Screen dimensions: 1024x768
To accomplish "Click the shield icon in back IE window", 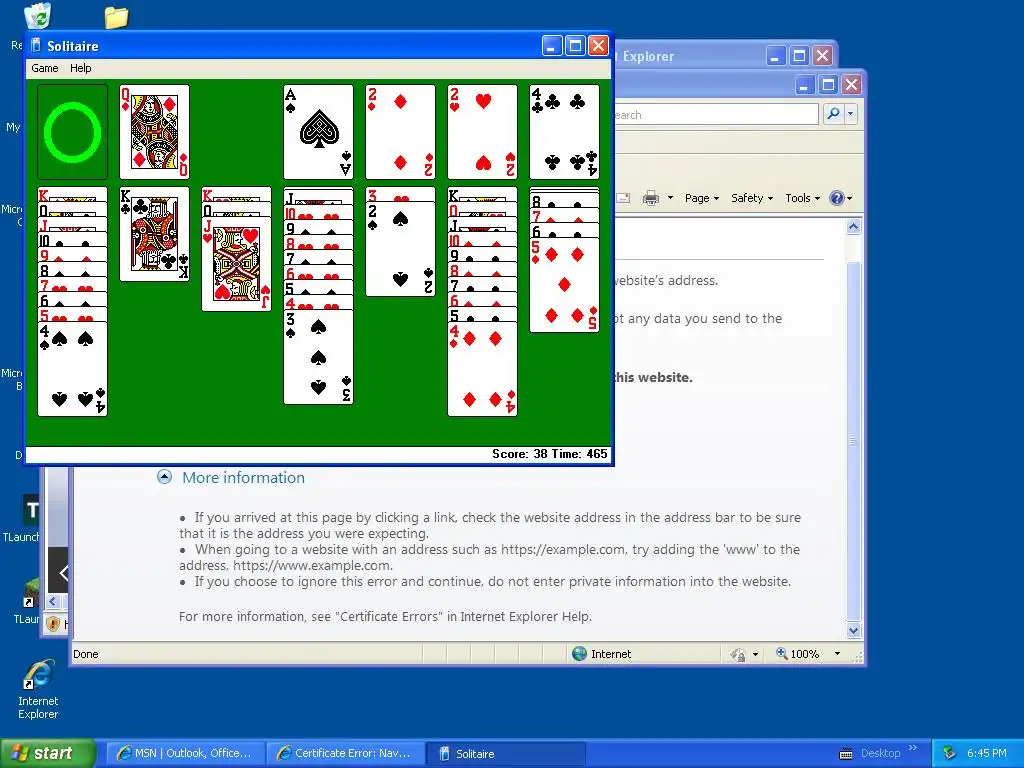I will point(54,624).
